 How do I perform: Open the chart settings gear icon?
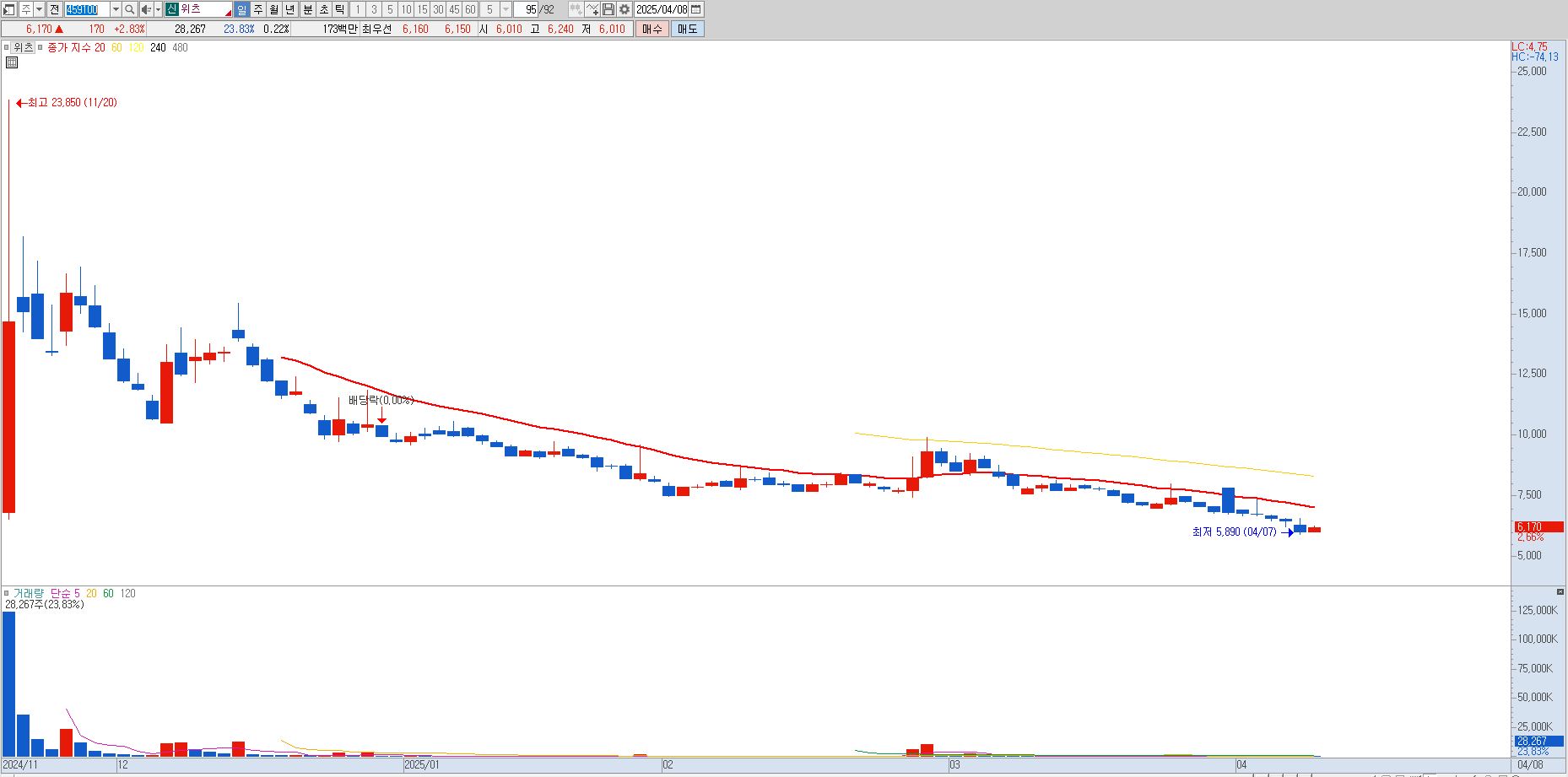click(624, 9)
